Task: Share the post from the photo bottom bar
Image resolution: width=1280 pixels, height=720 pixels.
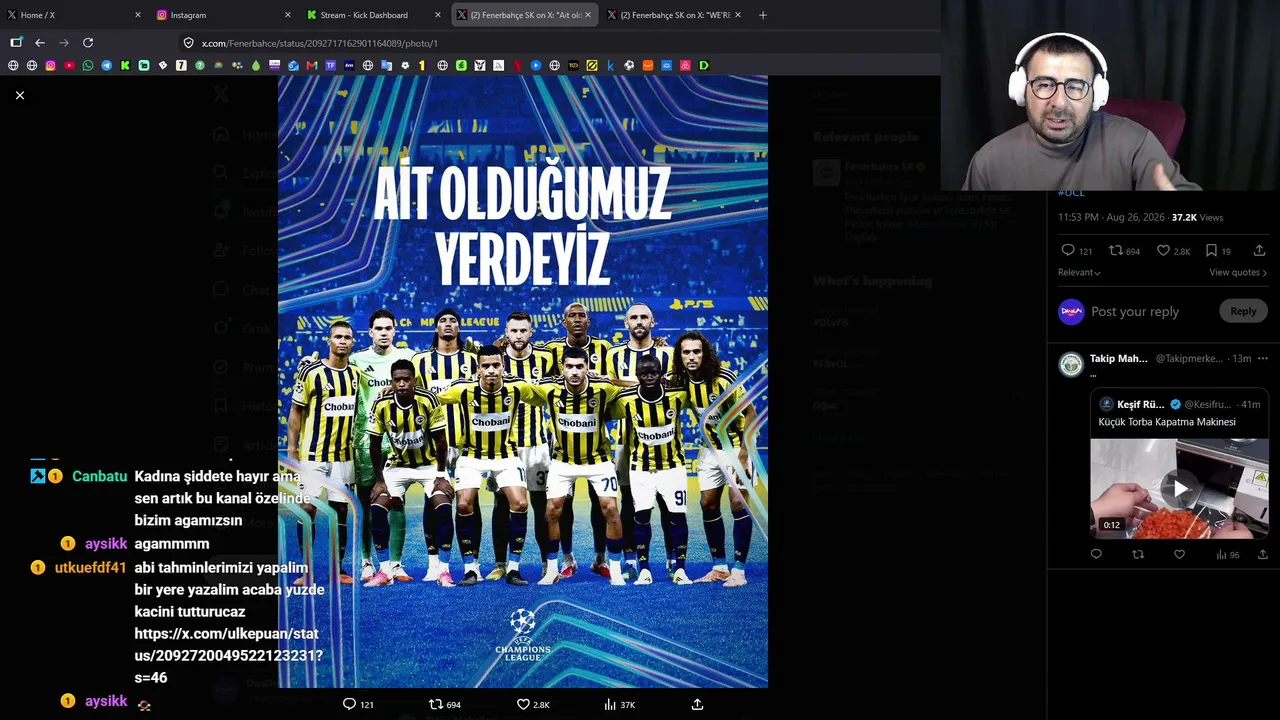Action: pos(698,704)
